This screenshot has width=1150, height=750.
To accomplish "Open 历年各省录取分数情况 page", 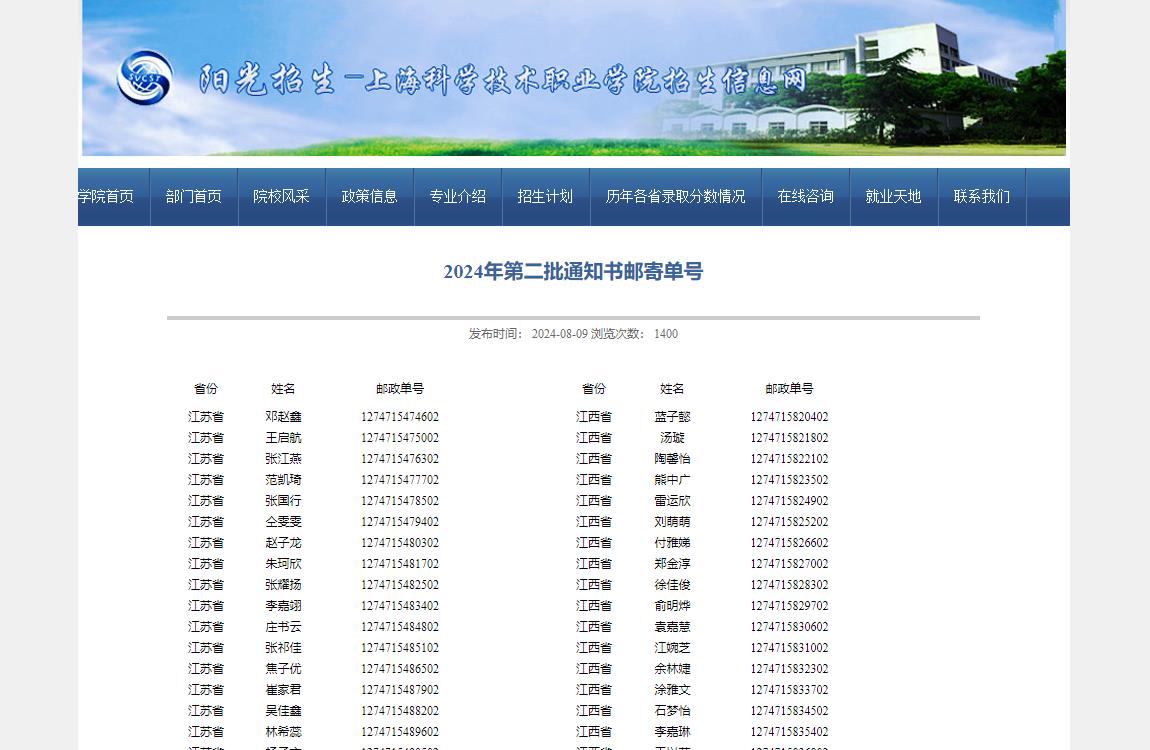I will [x=676, y=197].
